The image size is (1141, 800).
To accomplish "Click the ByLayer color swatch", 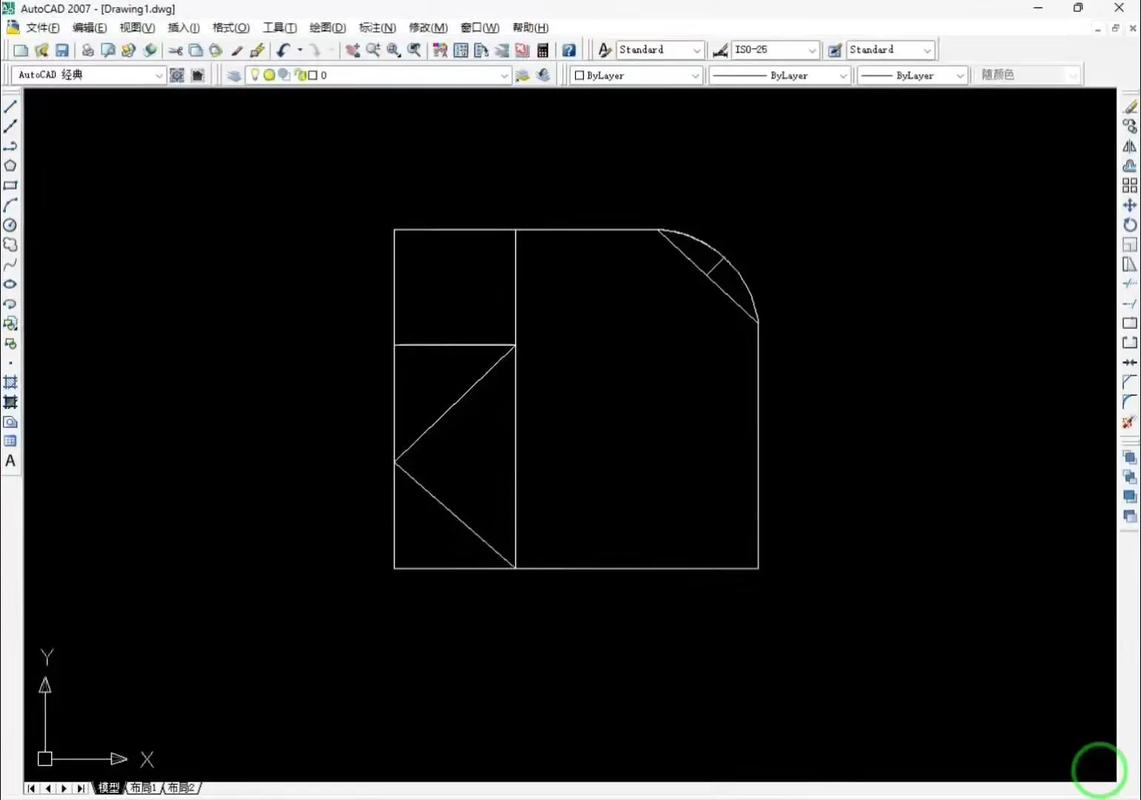I will click(x=579, y=75).
